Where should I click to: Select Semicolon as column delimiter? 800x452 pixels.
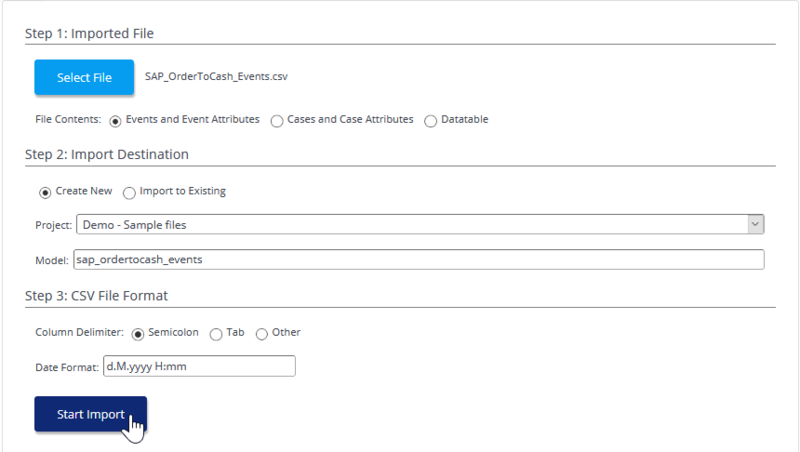[x=139, y=333]
